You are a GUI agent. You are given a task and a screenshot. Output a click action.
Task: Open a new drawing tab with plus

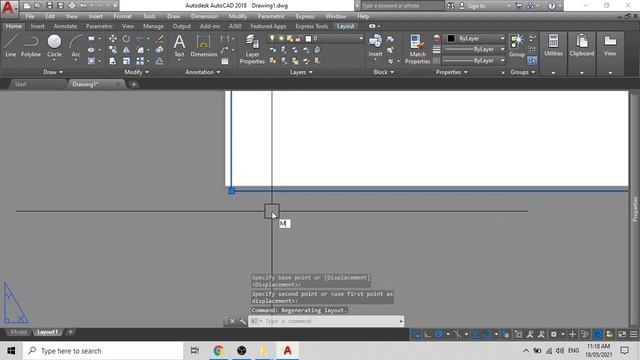click(133, 84)
